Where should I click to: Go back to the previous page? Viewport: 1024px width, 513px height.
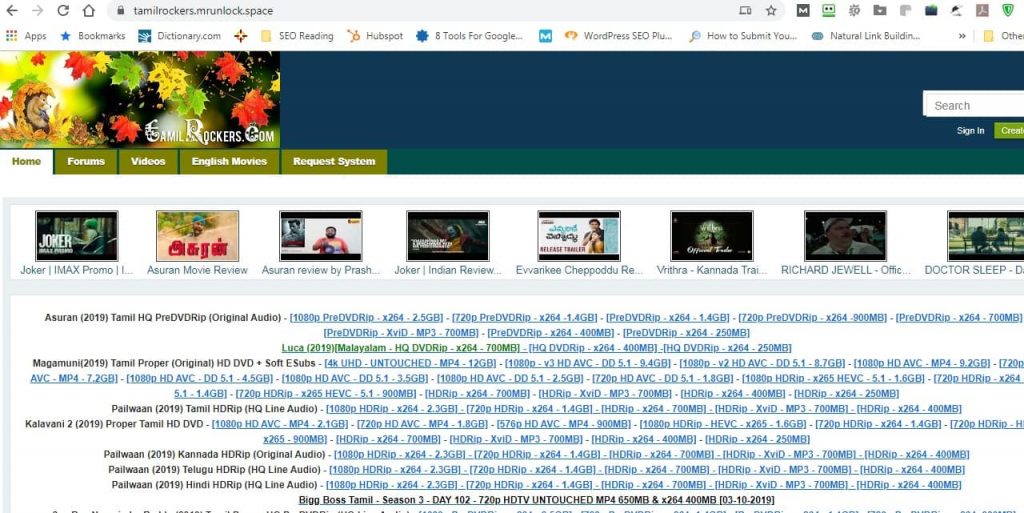(x=12, y=10)
